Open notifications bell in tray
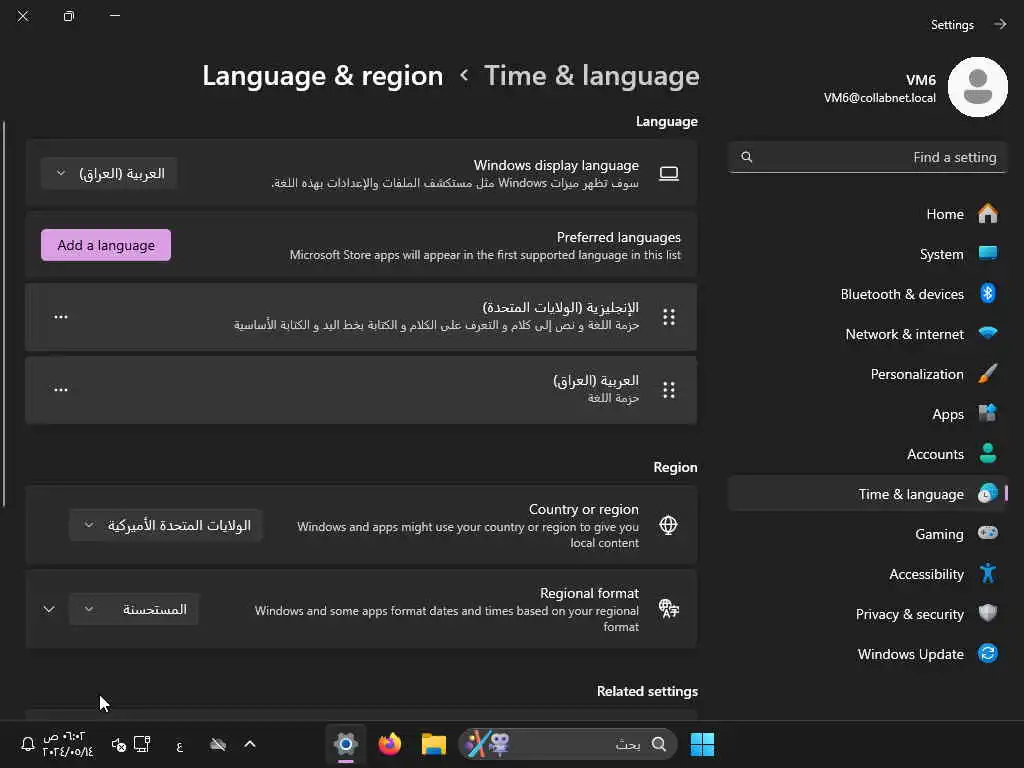The height and width of the screenshot is (768, 1024). click(27, 744)
